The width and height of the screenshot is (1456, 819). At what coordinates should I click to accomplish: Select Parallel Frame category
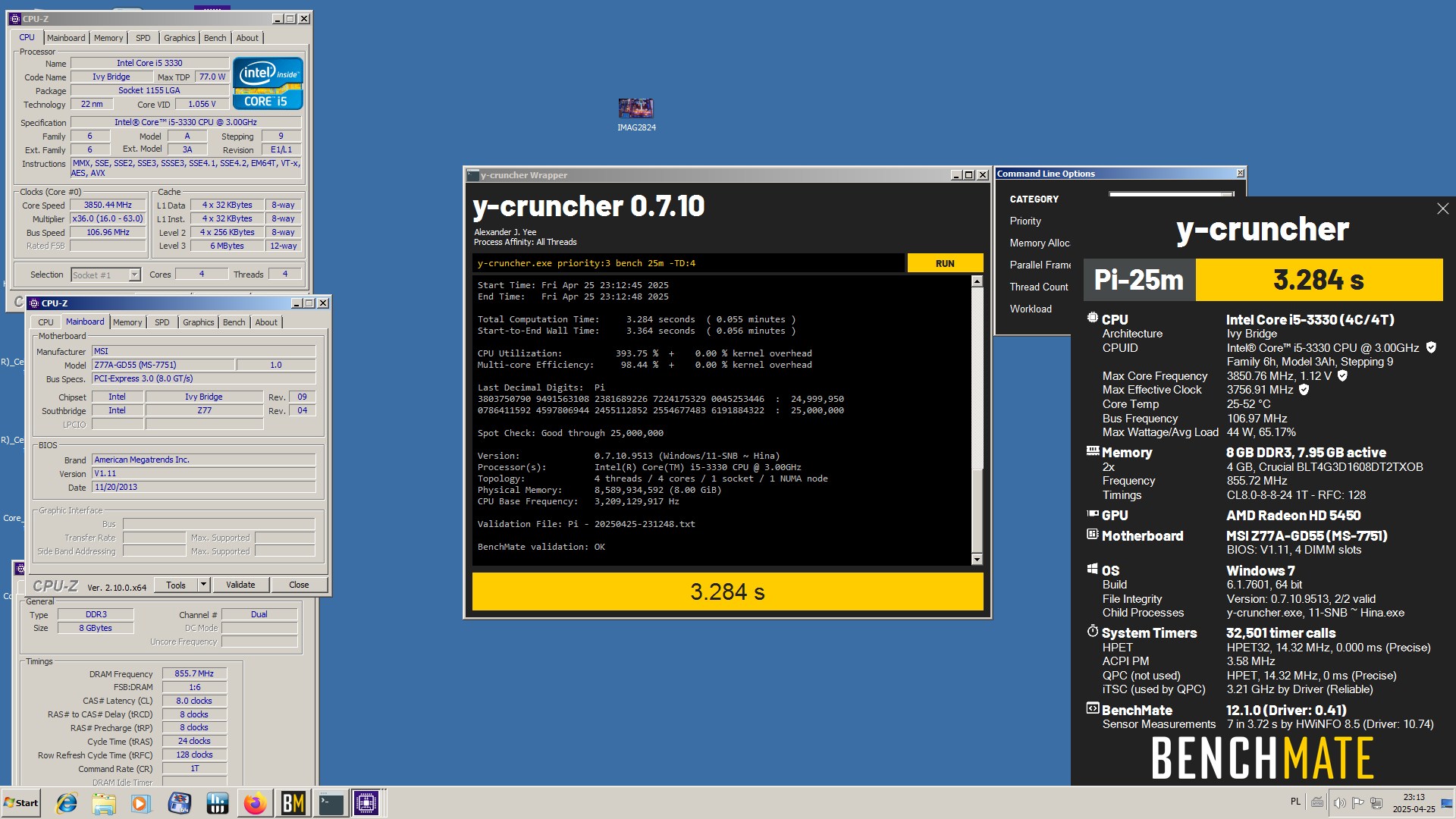1040,265
